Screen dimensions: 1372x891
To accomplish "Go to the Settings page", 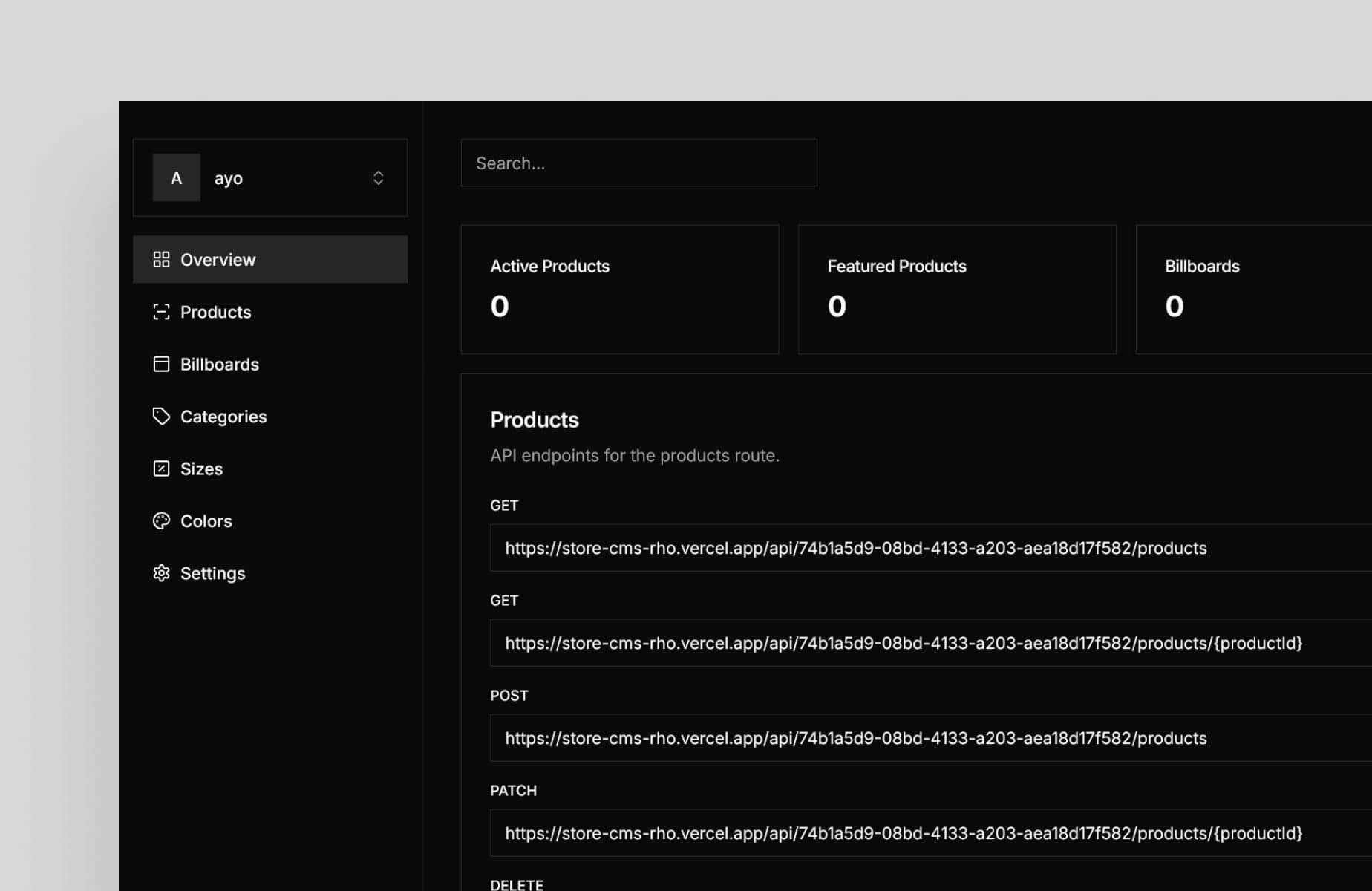I will tap(212, 573).
